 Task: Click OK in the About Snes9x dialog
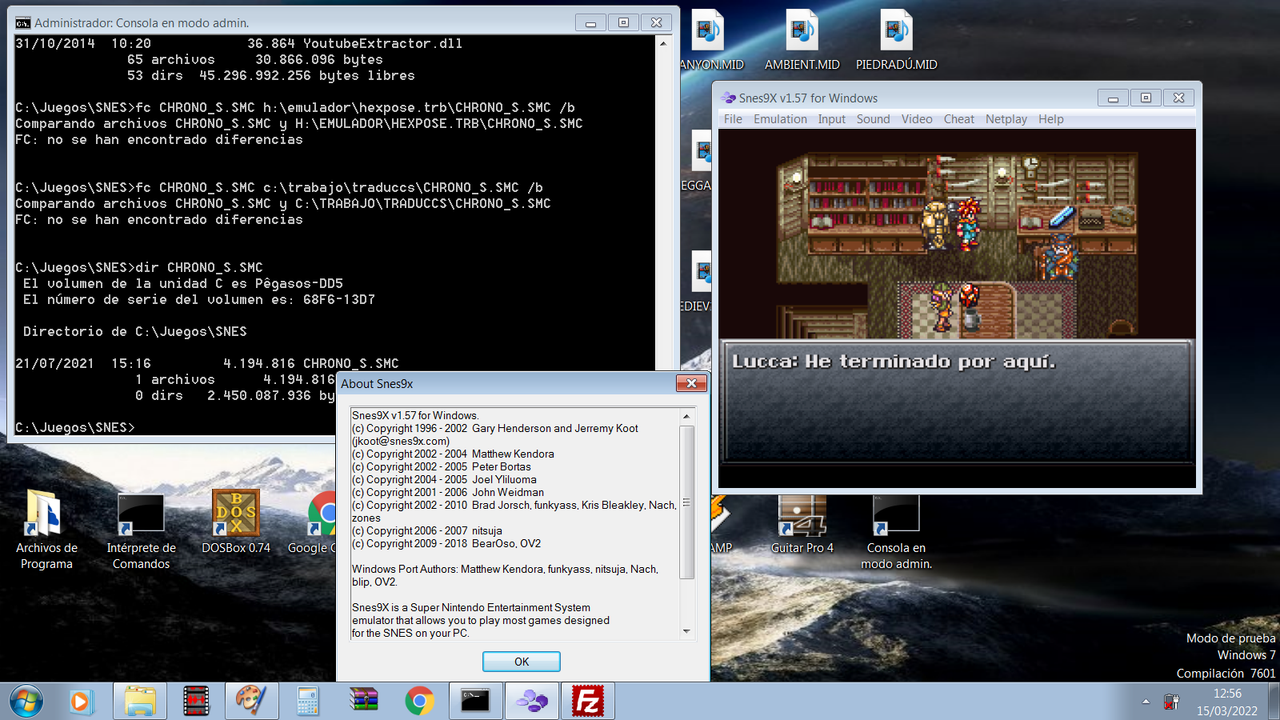point(521,662)
